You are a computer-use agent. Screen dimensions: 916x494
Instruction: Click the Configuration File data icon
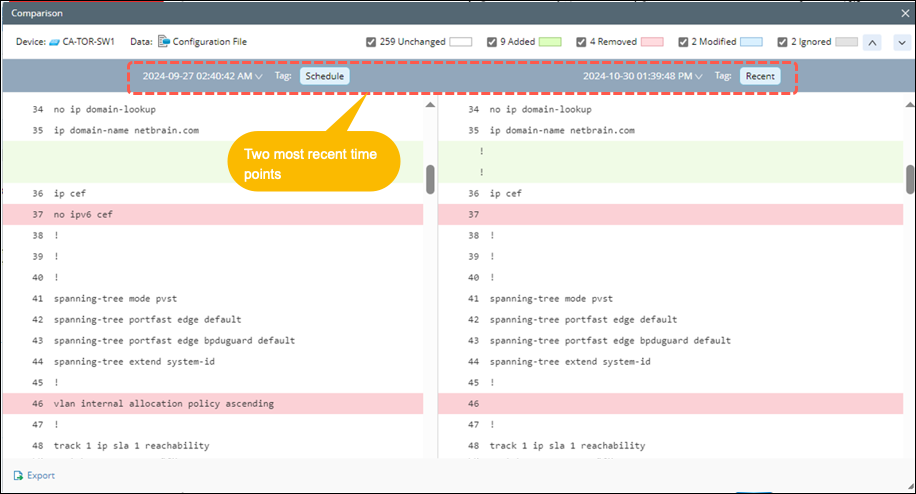point(164,42)
